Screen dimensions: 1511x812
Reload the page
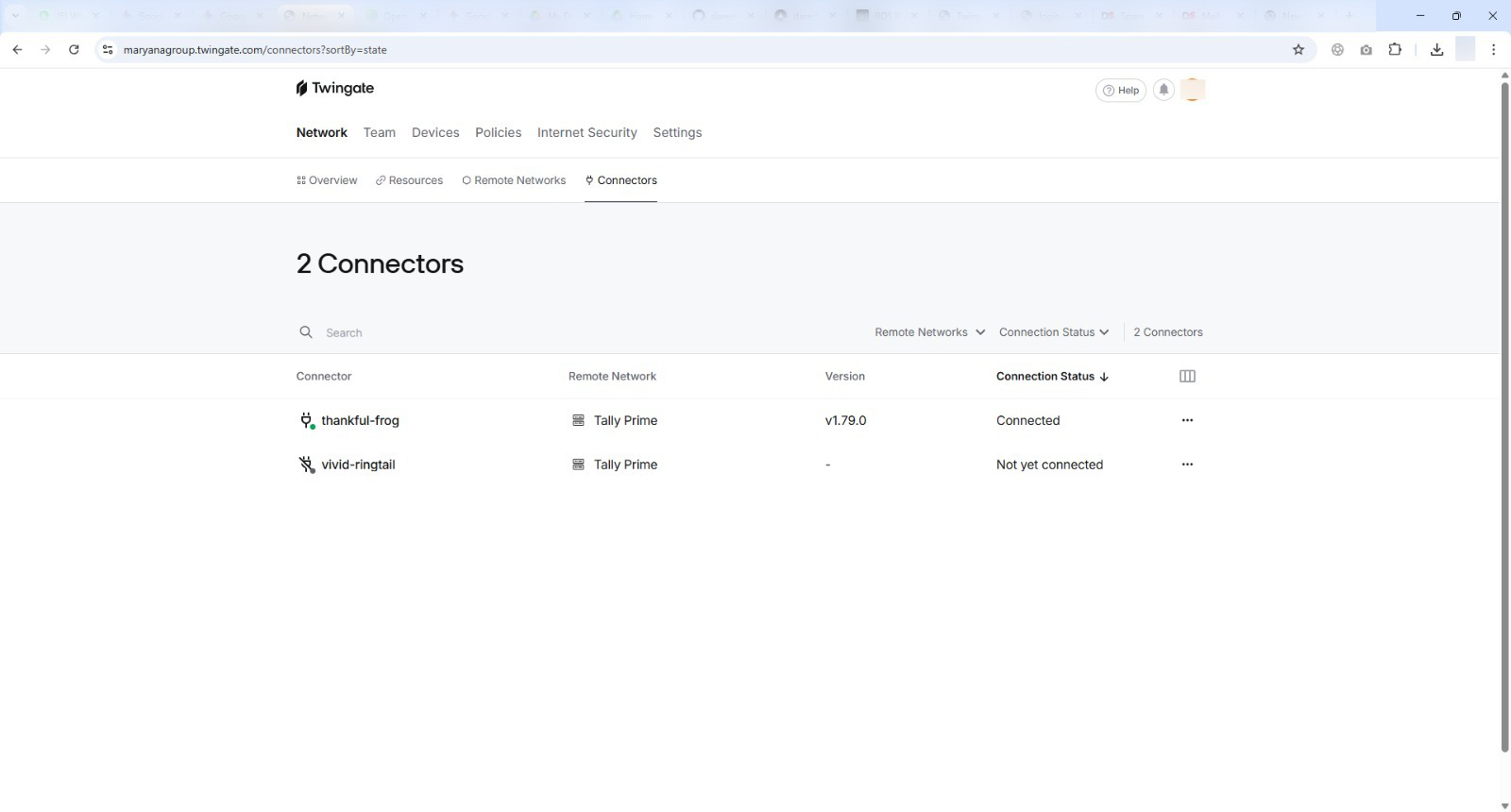tap(74, 50)
